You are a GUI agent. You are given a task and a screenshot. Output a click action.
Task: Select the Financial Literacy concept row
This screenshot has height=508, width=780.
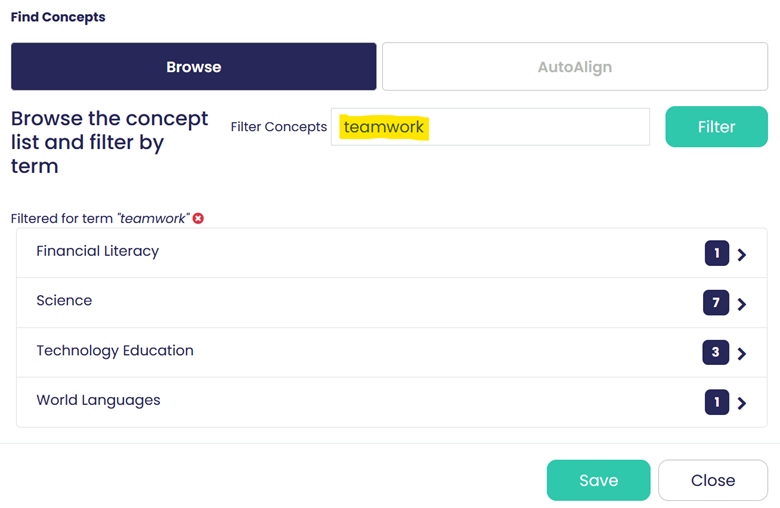pos(392,253)
